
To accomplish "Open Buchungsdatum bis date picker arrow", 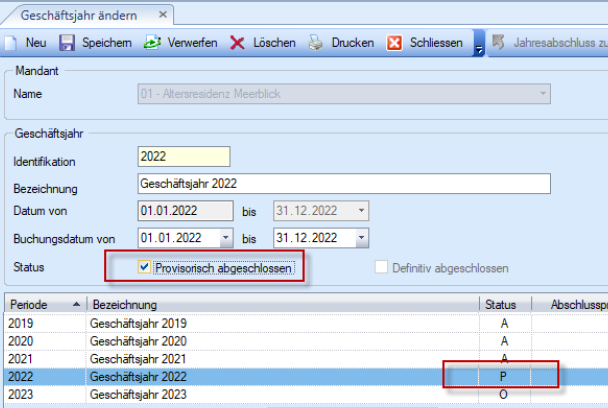I will coord(361,238).
